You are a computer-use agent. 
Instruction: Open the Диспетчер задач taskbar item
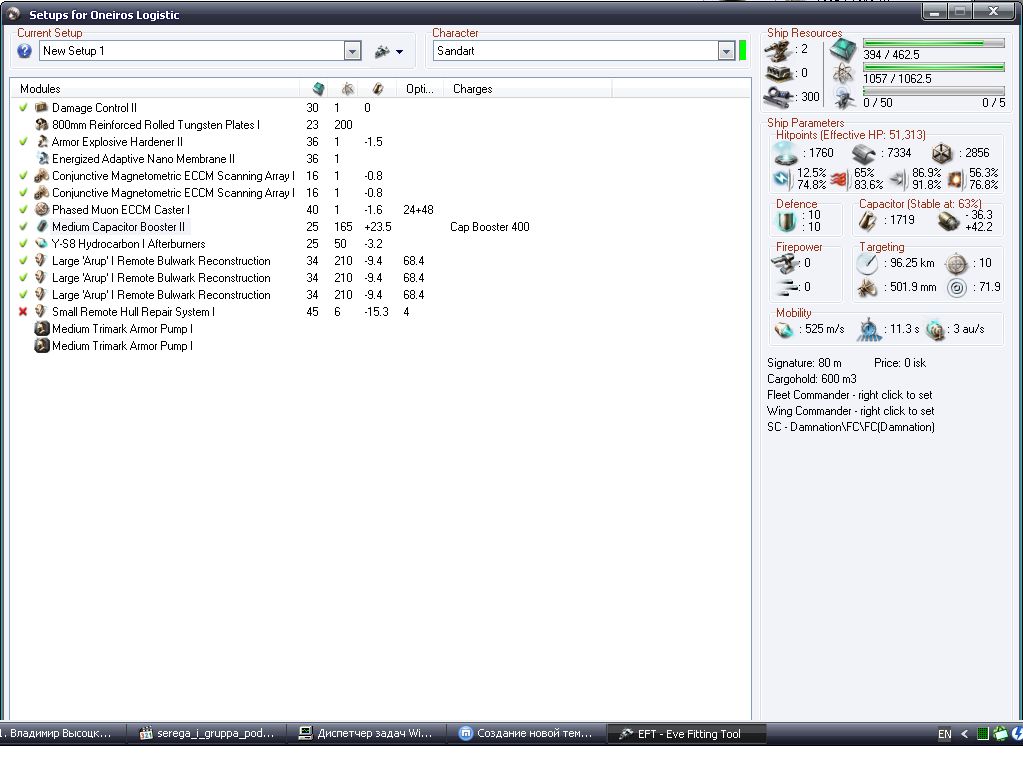(365, 733)
